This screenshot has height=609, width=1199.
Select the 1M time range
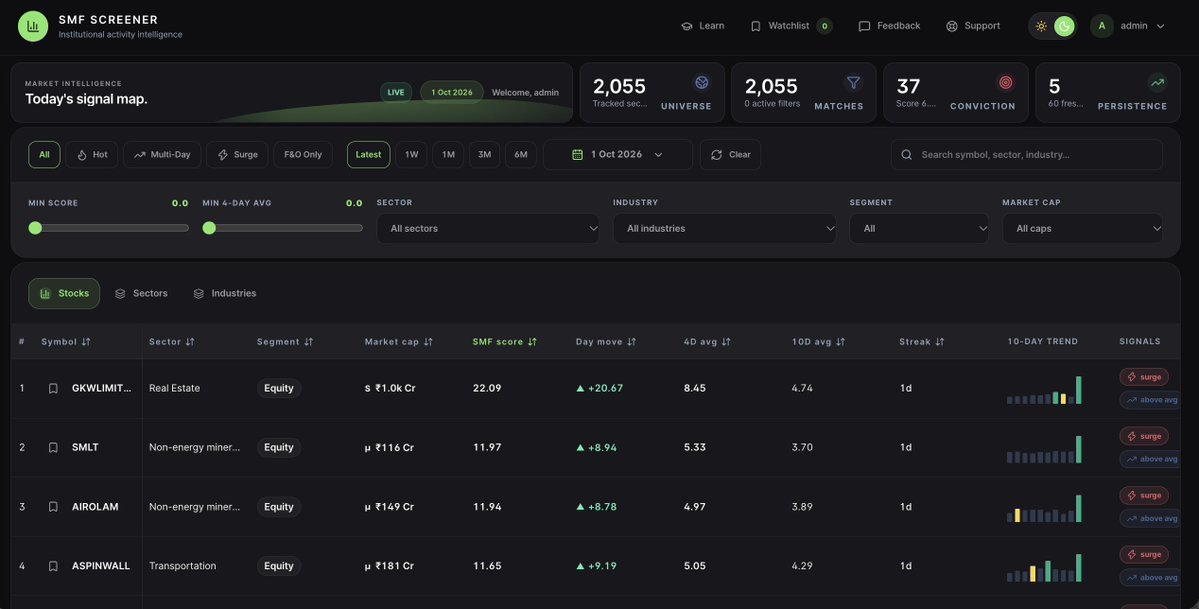448,155
